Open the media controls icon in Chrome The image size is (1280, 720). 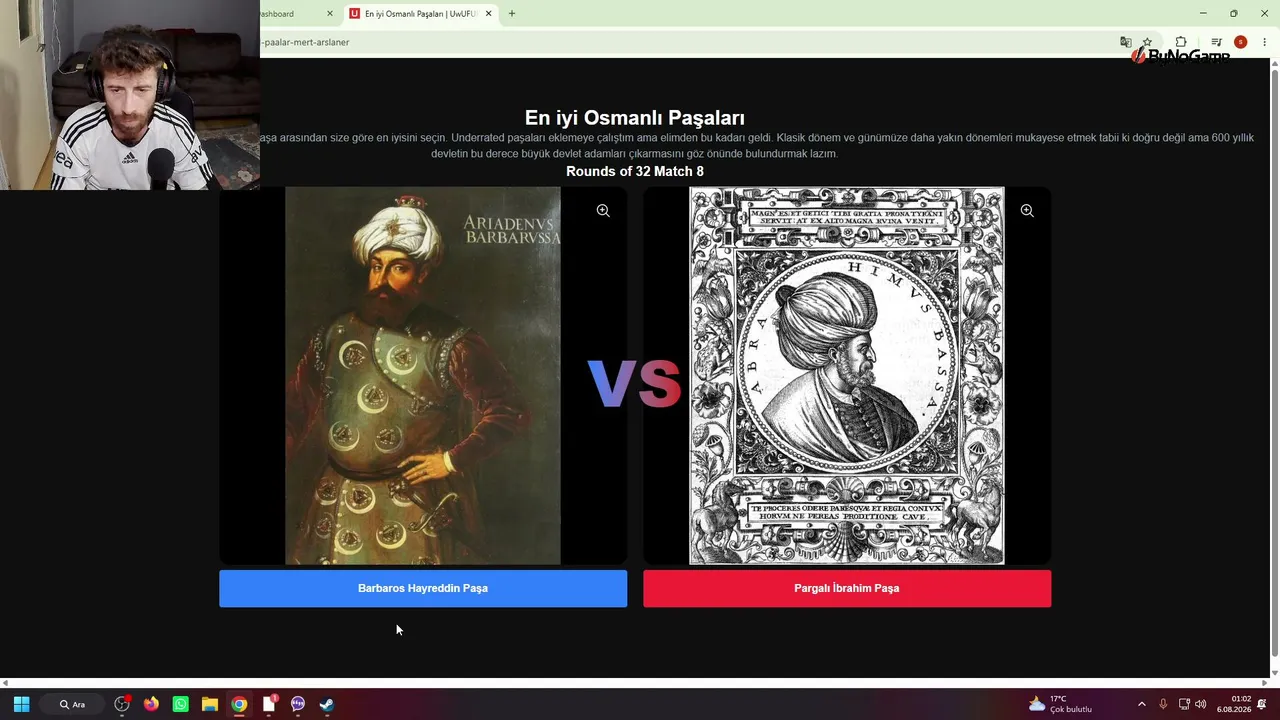1216,42
